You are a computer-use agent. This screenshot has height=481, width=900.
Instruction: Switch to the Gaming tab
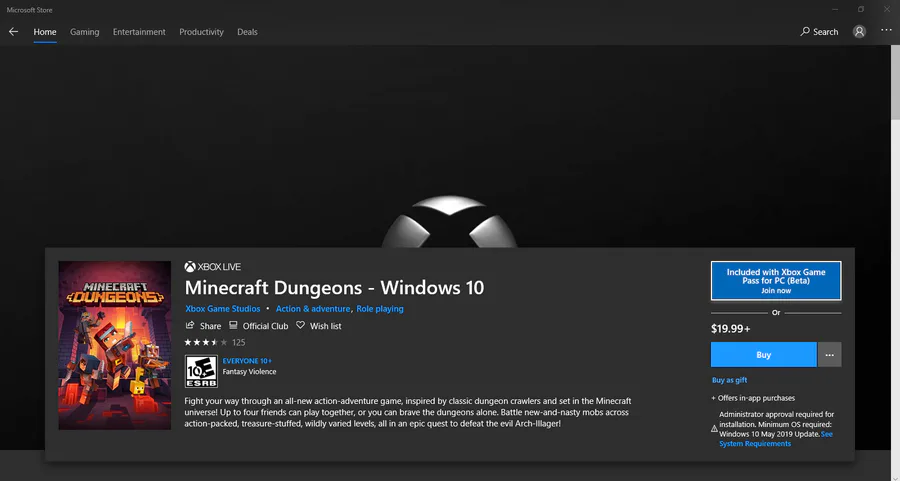click(84, 32)
